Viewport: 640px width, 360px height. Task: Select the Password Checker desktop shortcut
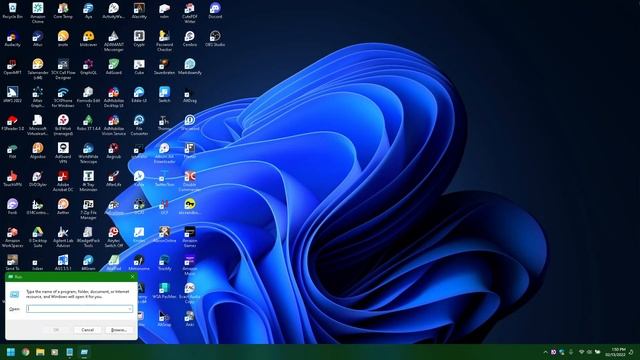coord(164,40)
